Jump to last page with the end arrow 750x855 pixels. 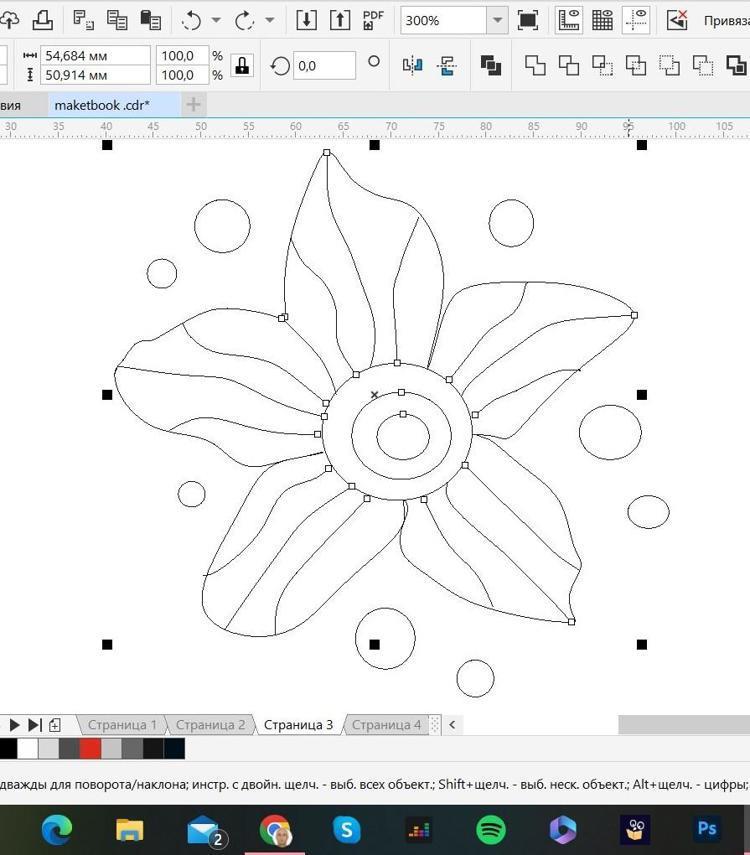pyautogui.click(x=34, y=725)
